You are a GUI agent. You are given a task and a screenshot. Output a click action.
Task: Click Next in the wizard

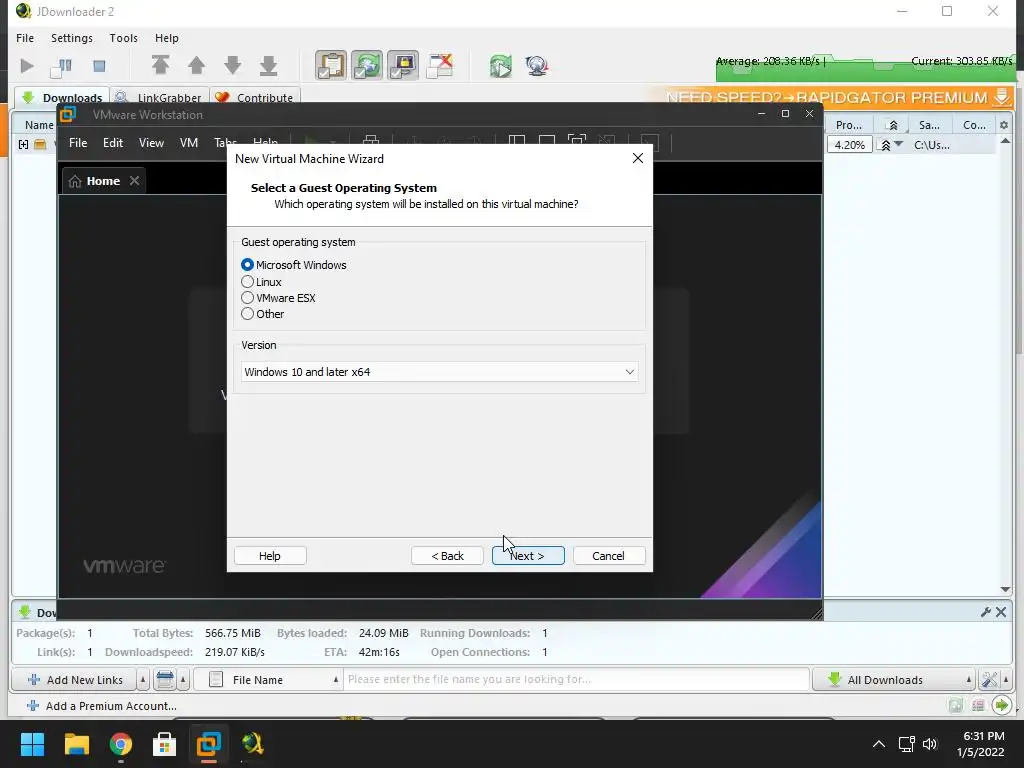pos(528,556)
